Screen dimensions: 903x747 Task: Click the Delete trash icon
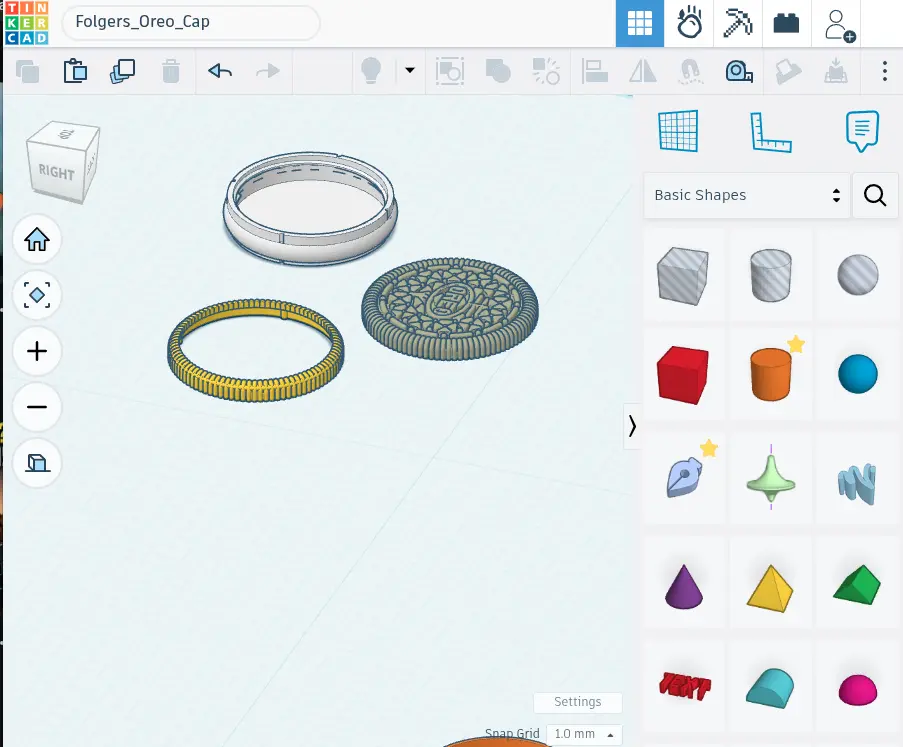pos(170,71)
